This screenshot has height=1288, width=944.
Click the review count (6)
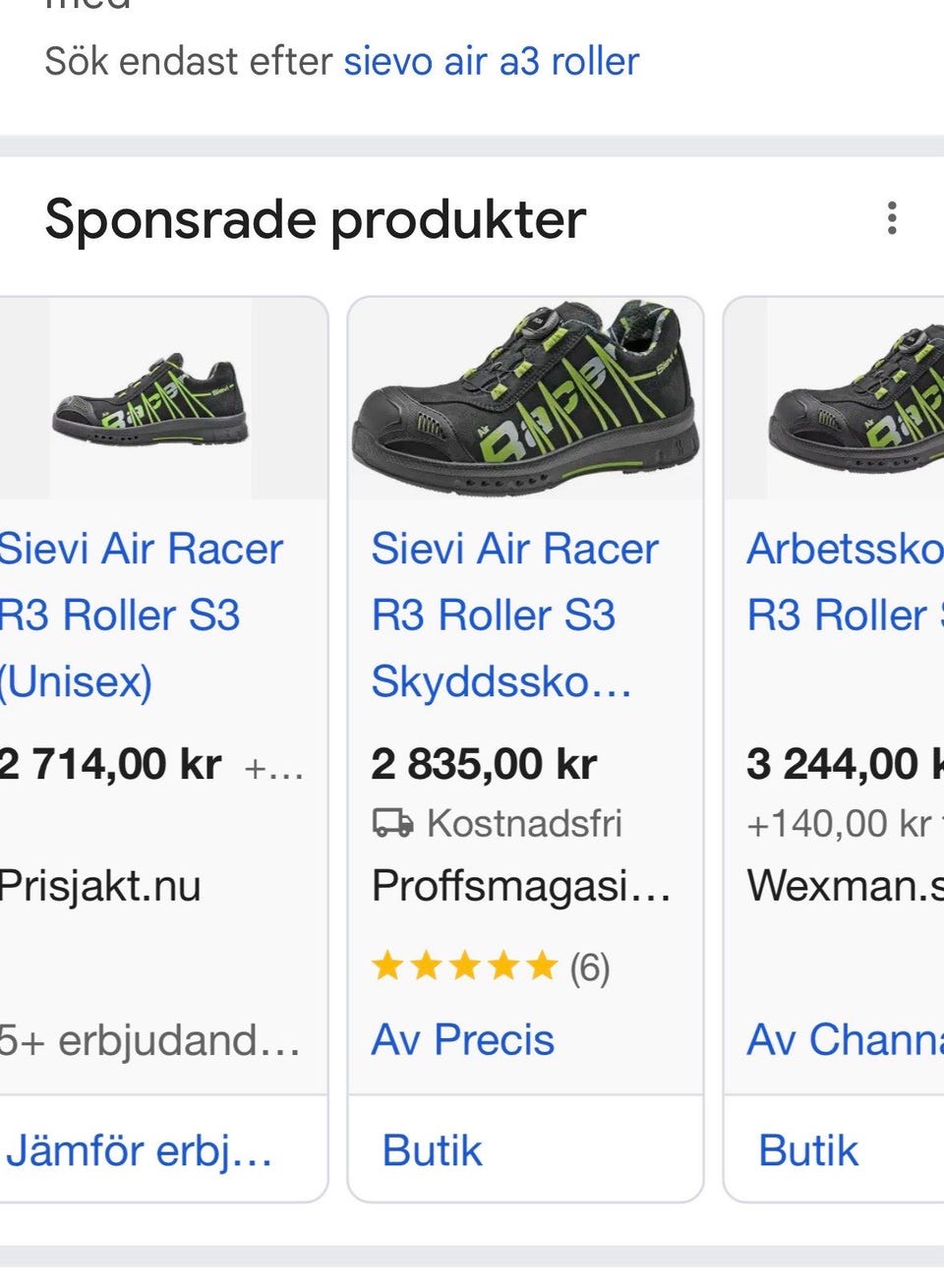590,968
